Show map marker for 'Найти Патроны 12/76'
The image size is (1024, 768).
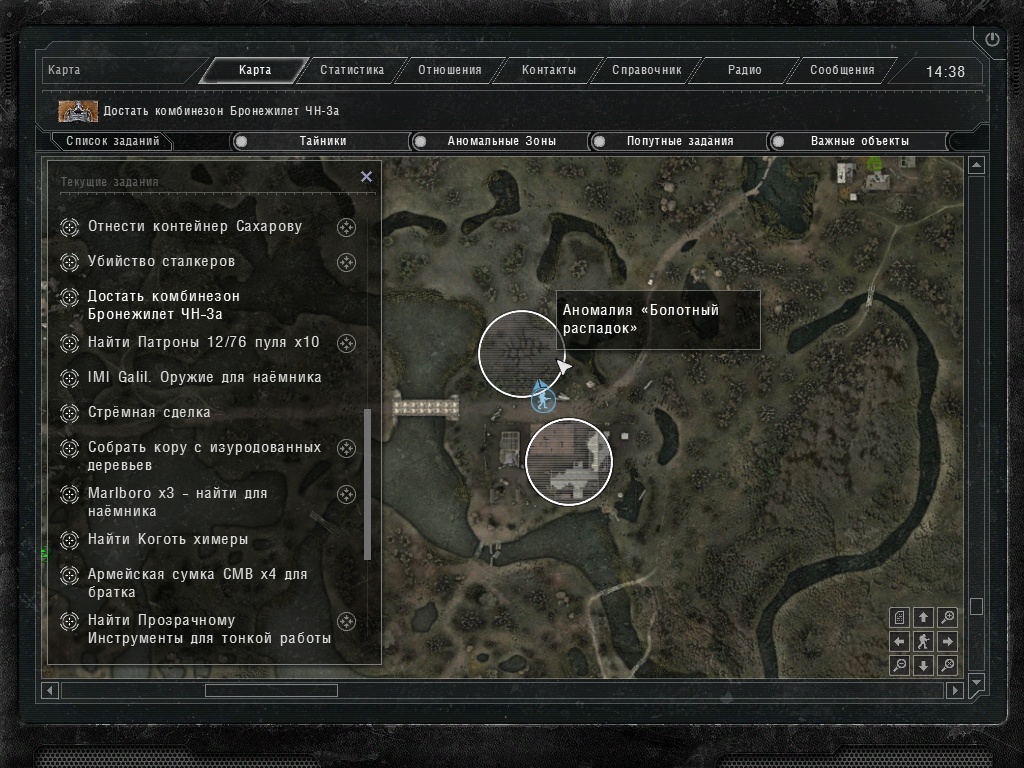346,344
